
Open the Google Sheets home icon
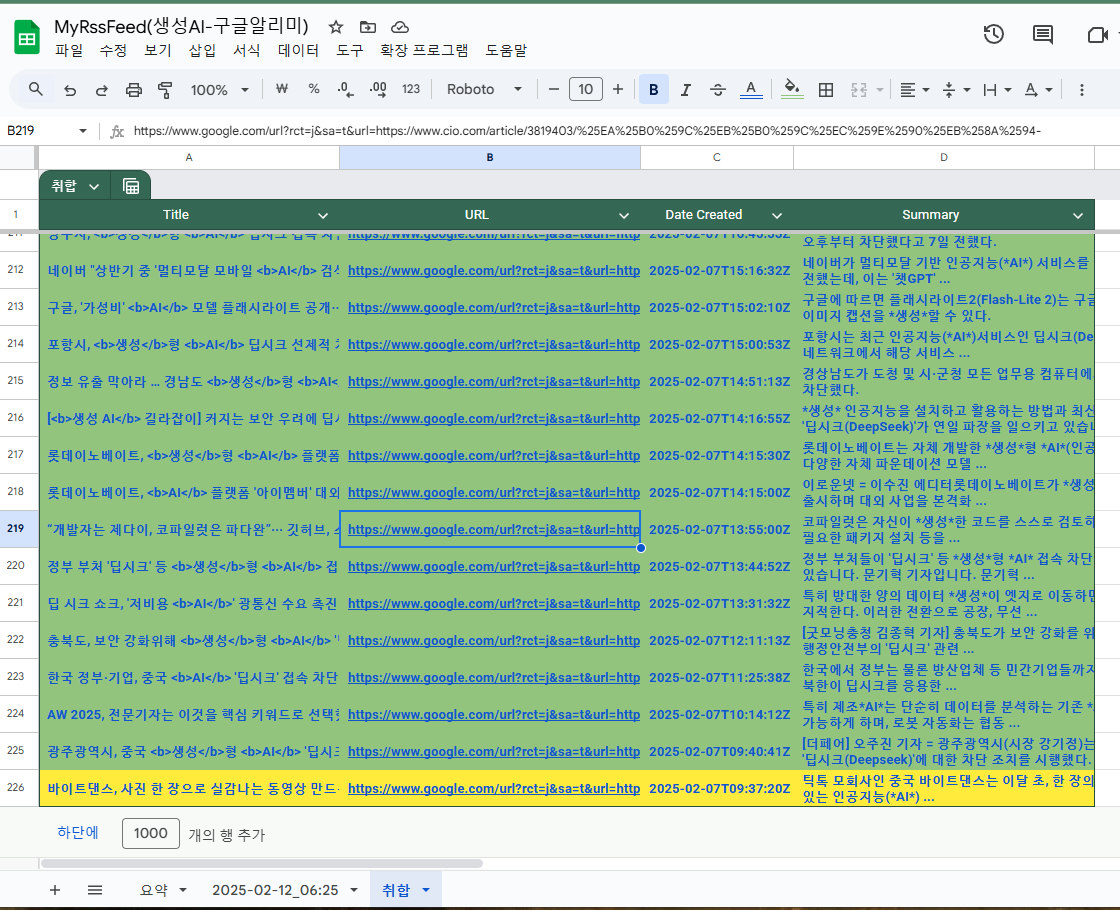27,37
